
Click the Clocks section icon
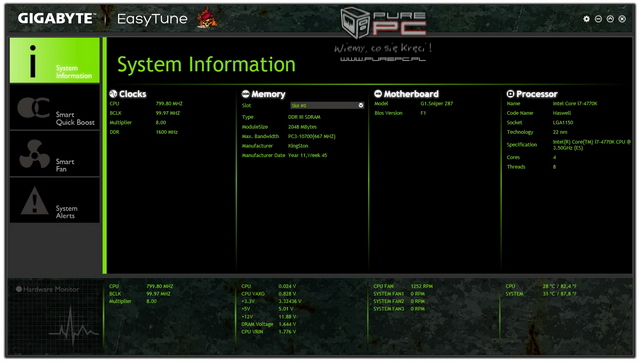pos(113,94)
